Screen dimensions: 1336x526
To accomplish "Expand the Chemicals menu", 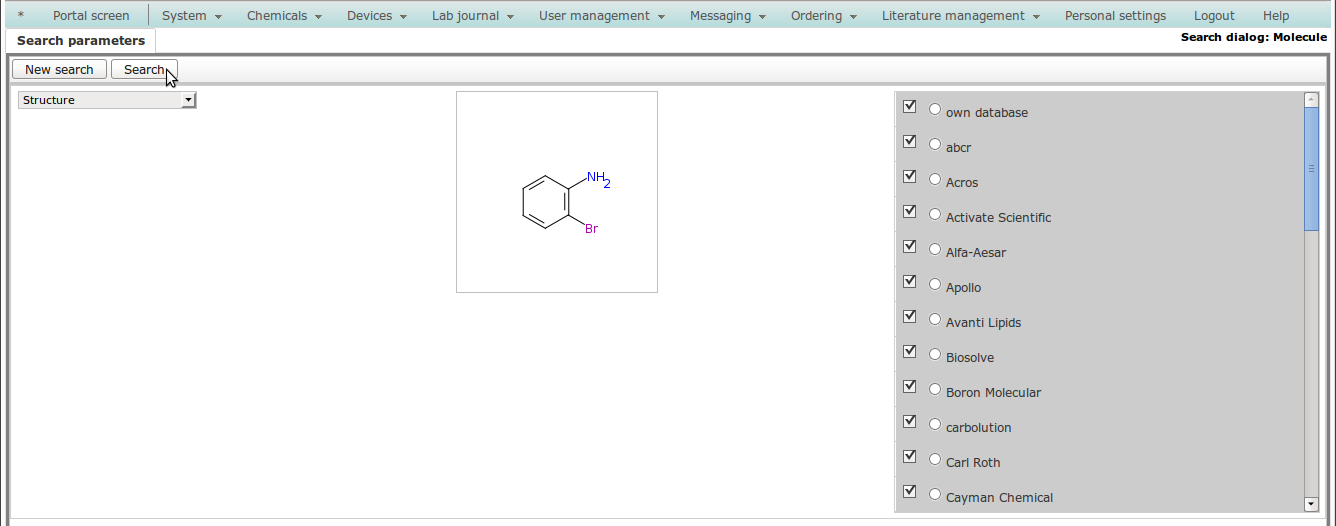I will pos(284,16).
